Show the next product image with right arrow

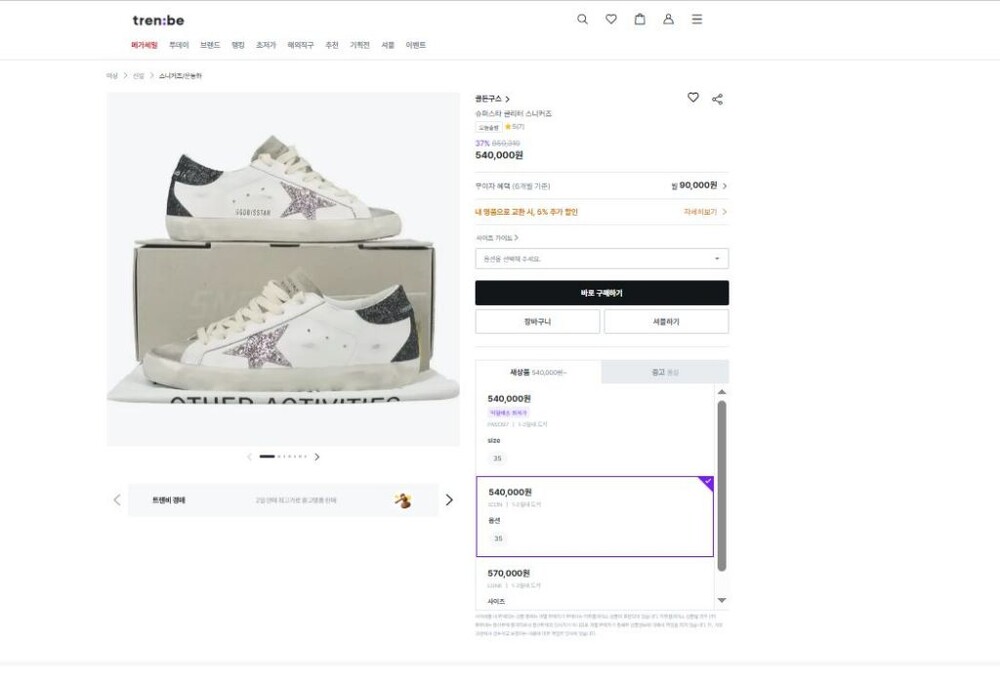coord(317,457)
